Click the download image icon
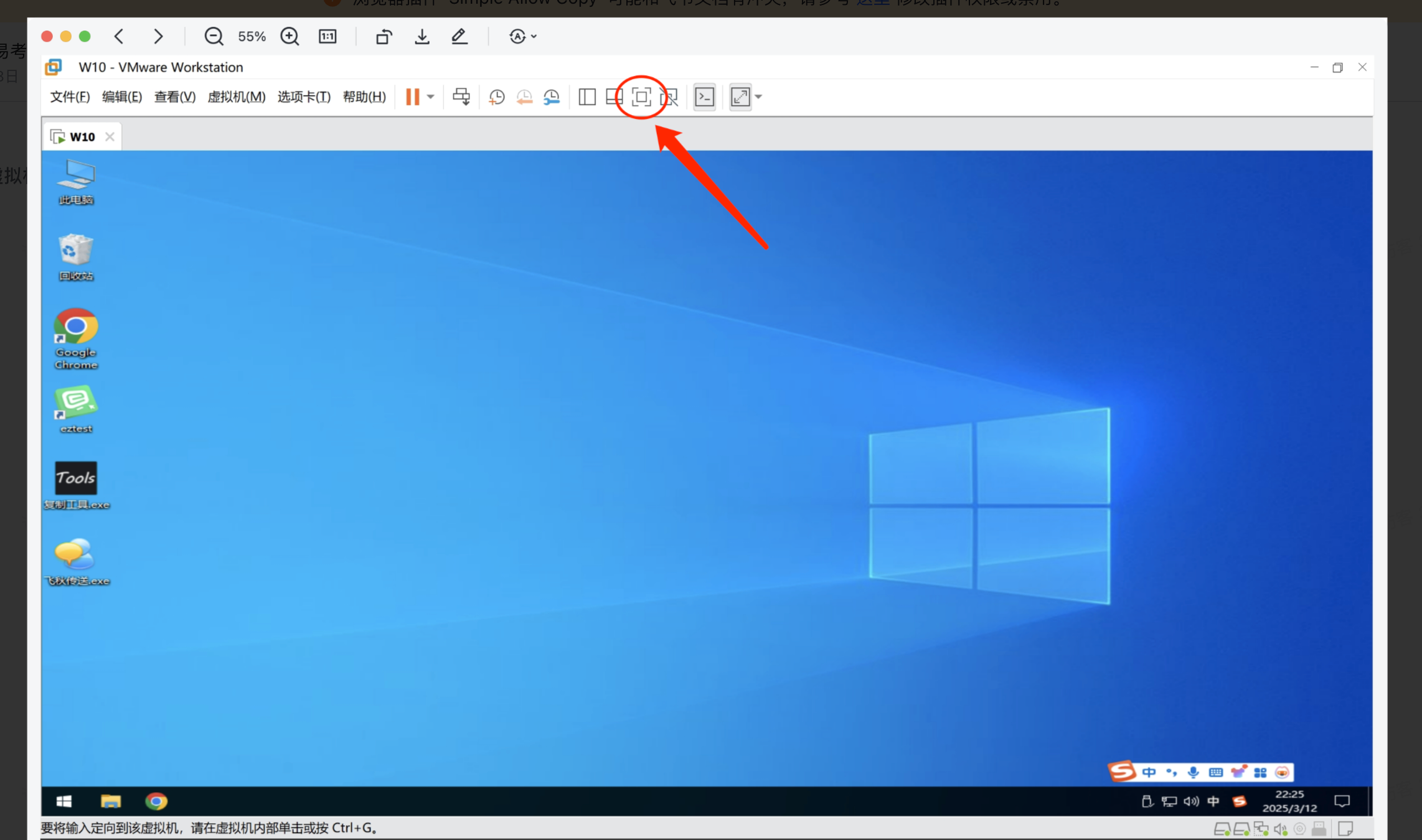The width and height of the screenshot is (1422, 840). [422, 37]
